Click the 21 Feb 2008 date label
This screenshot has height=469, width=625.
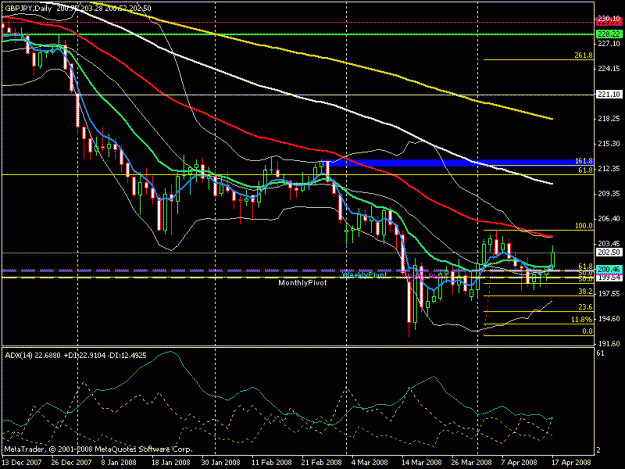(322, 463)
